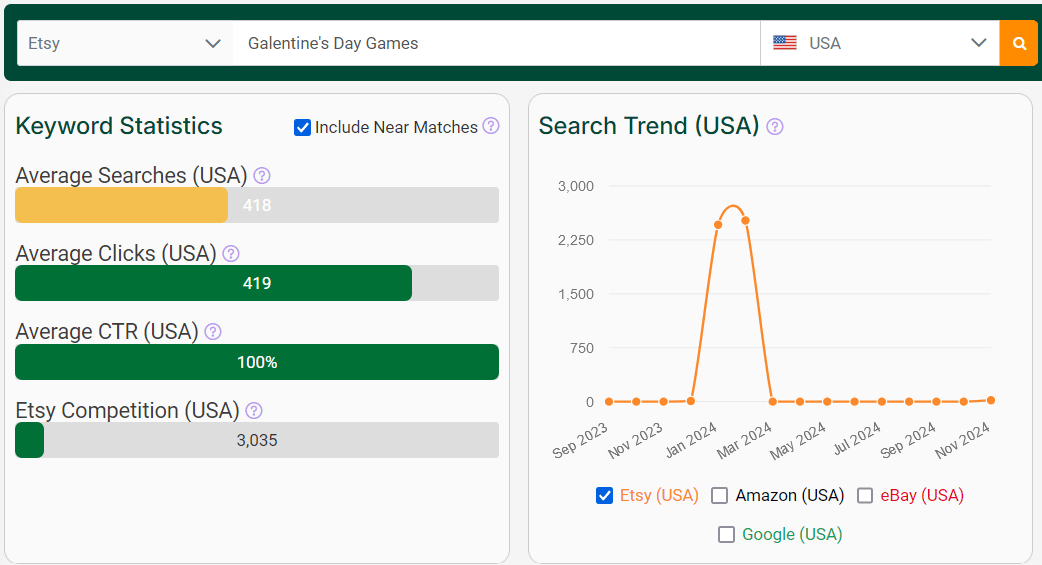
Task: Click the Nov 2023 x-axis label
Action: (635, 440)
